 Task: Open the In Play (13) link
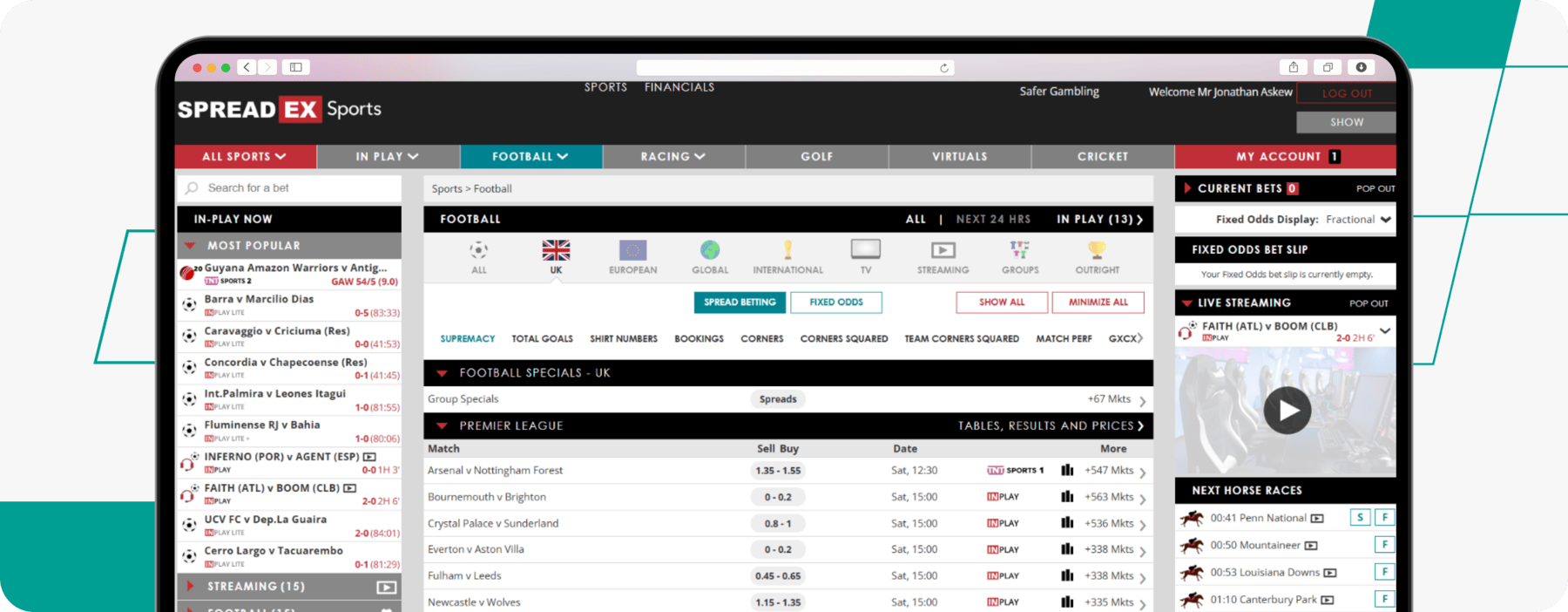pos(1099,220)
